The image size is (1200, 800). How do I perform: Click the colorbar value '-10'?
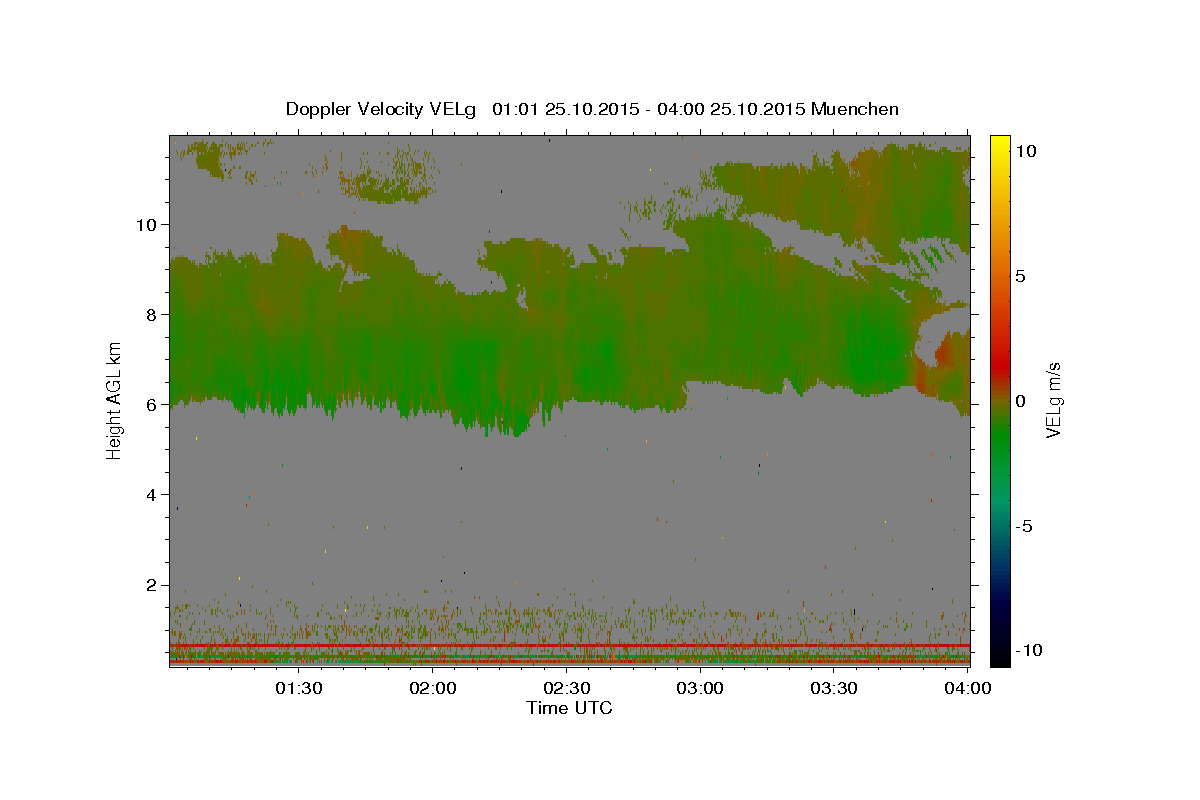(1031, 650)
